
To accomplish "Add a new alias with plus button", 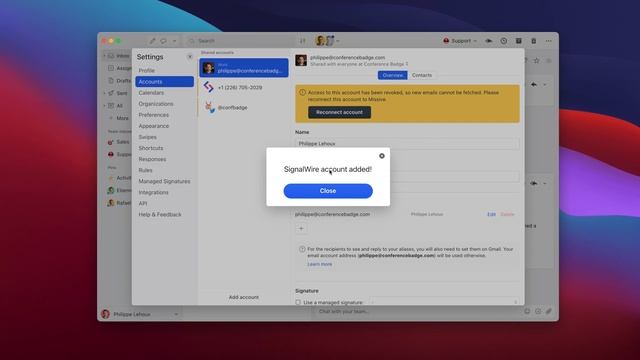I will click(x=301, y=229).
